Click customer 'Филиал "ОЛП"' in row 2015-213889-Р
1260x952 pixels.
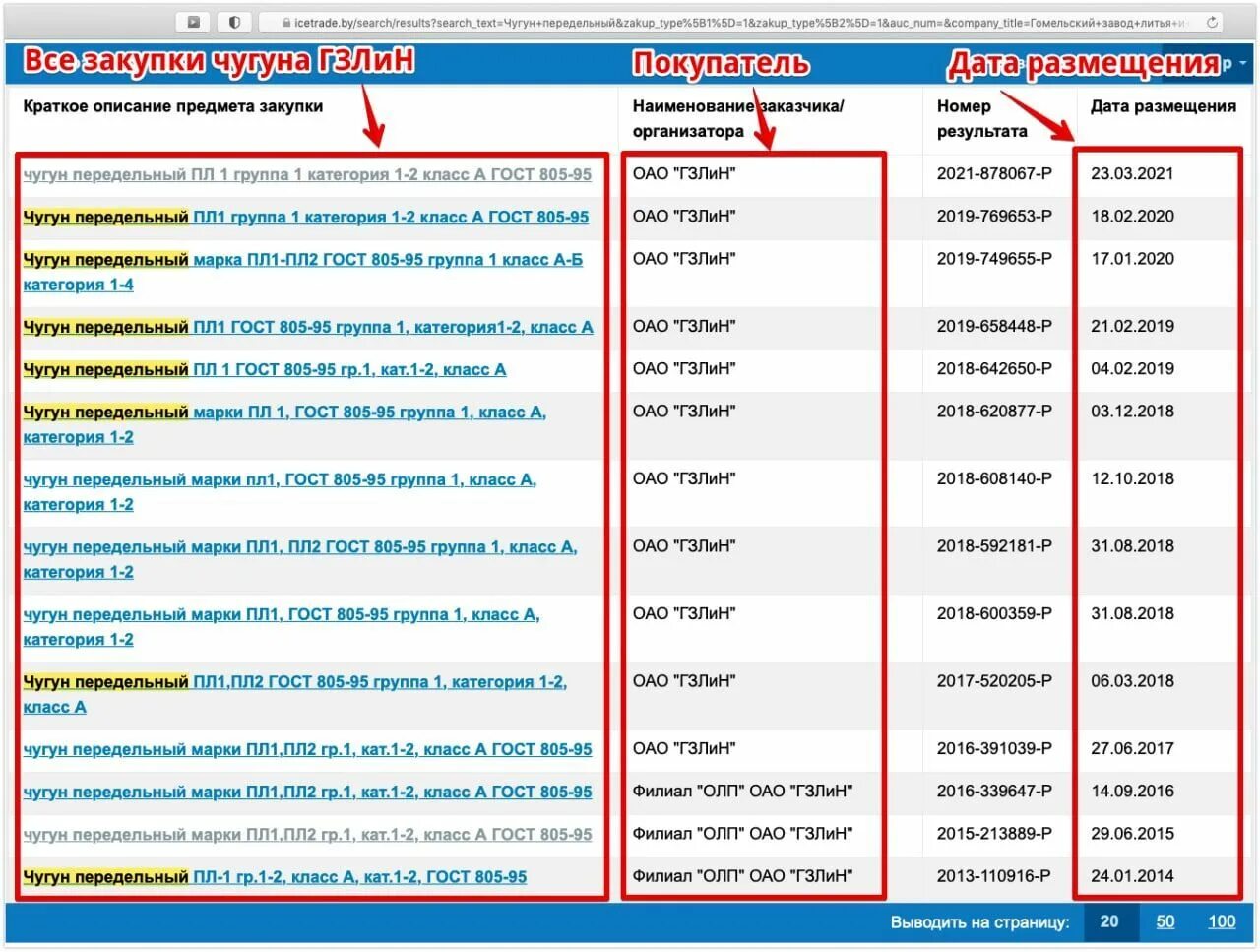pos(742,833)
